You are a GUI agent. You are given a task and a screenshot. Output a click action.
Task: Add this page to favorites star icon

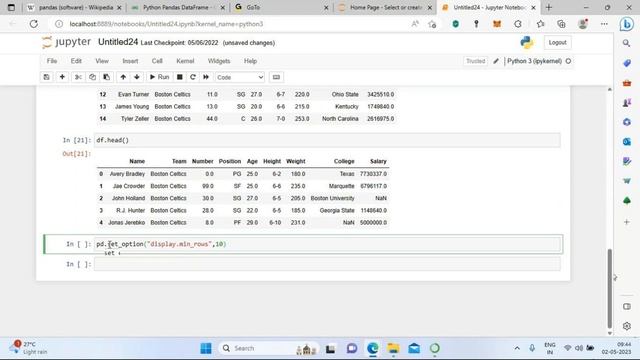pyautogui.click(x=432, y=24)
